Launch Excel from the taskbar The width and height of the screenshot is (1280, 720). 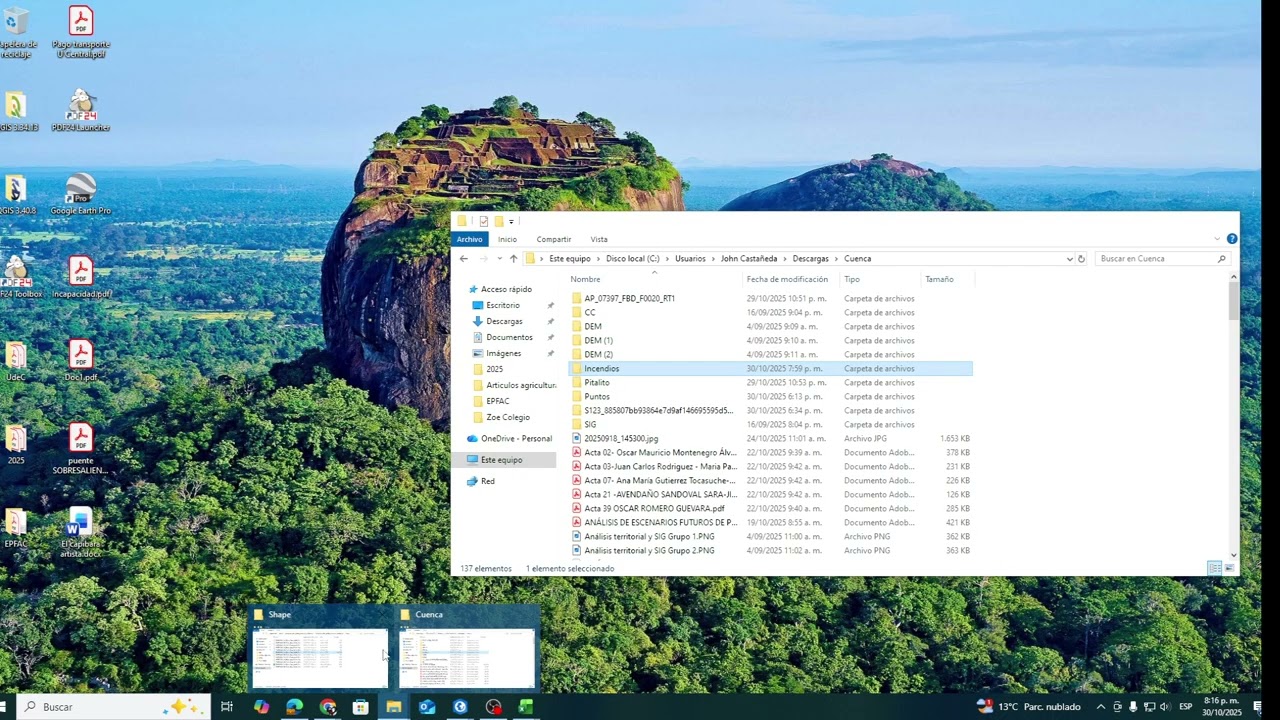pyautogui.click(x=526, y=706)
